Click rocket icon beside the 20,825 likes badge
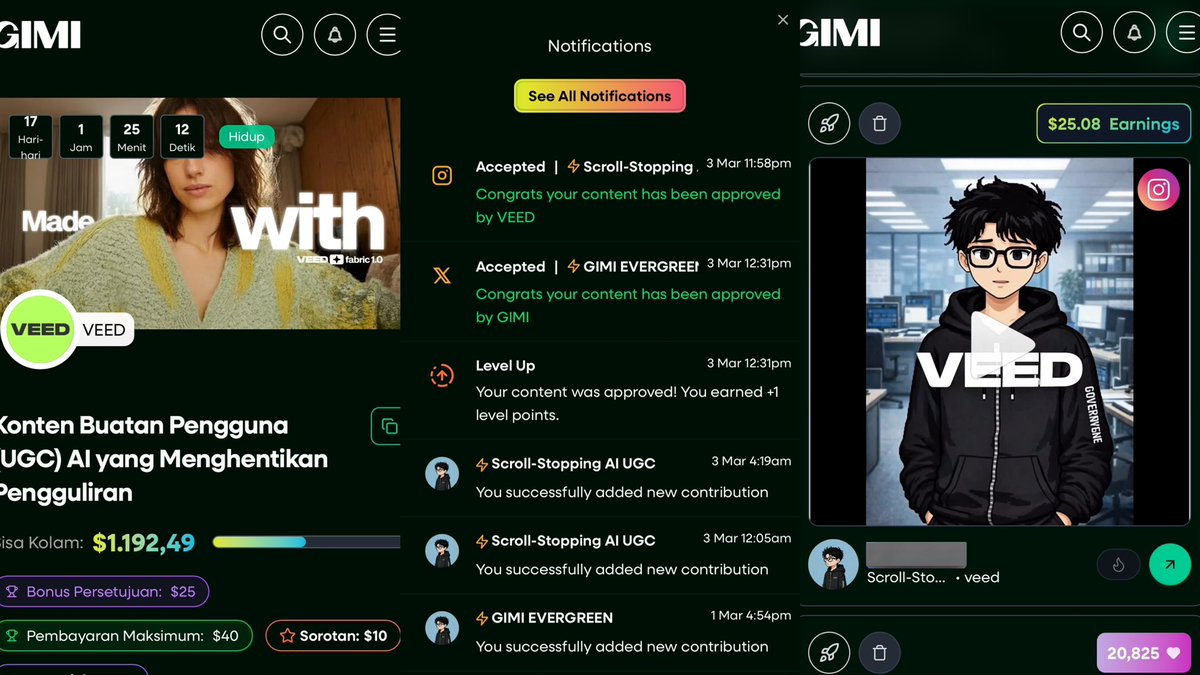 [x=829, y=653]
